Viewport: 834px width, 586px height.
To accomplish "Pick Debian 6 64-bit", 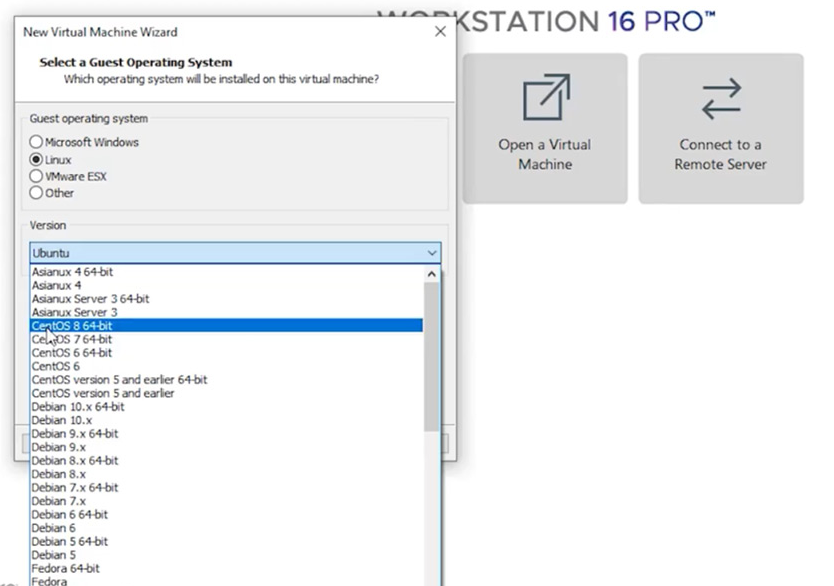I will click(x=227, y=514).
